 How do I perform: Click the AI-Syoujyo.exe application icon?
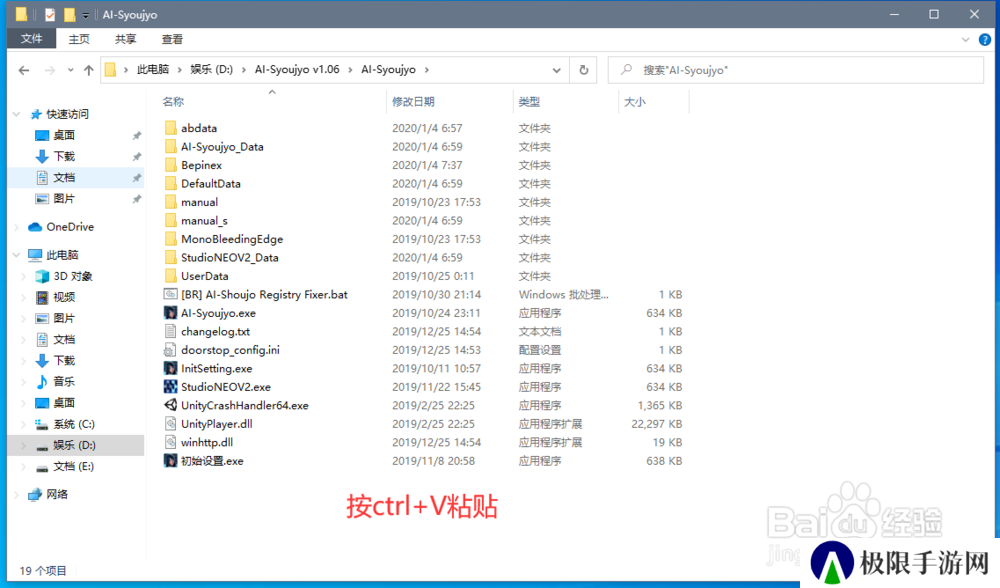point(170,313)
